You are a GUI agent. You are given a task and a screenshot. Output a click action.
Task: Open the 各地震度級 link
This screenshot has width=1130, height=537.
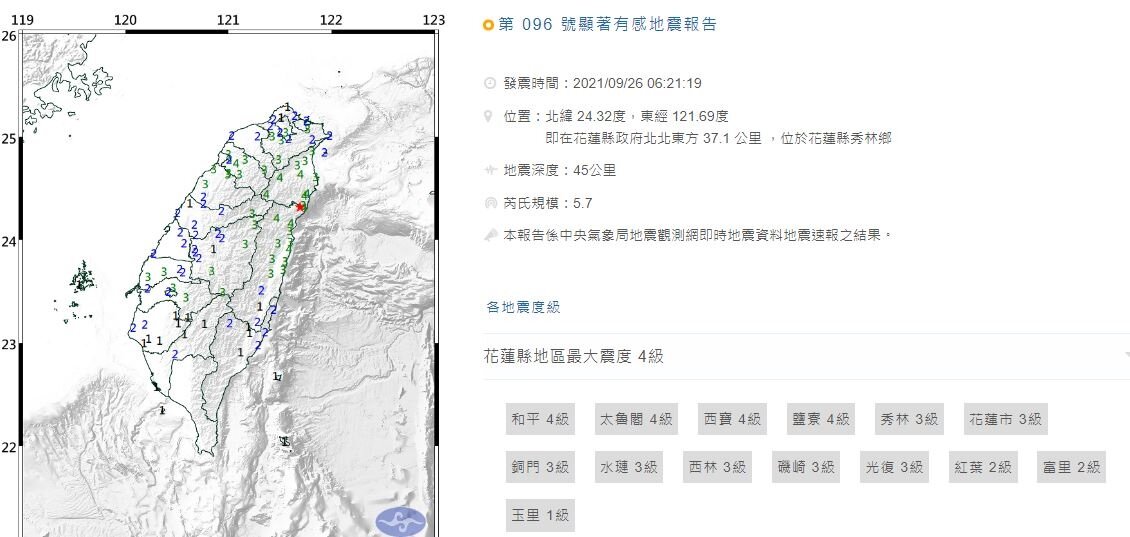523,308
